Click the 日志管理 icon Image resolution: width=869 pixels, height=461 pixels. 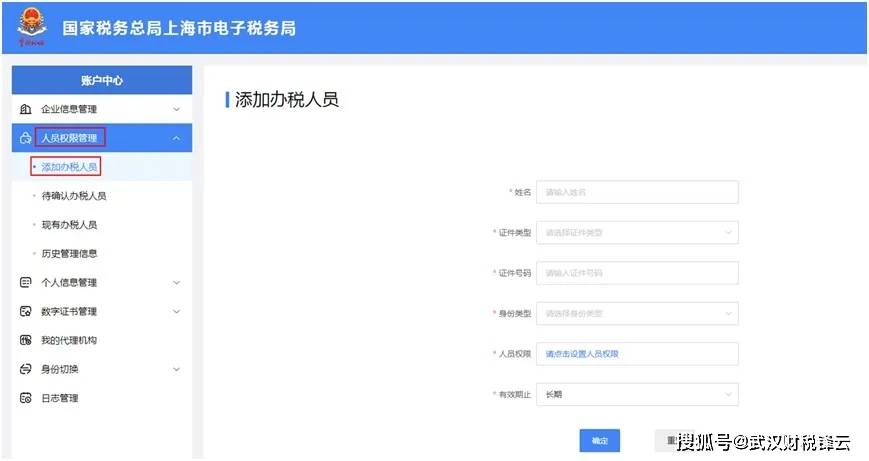click(25, 398)
